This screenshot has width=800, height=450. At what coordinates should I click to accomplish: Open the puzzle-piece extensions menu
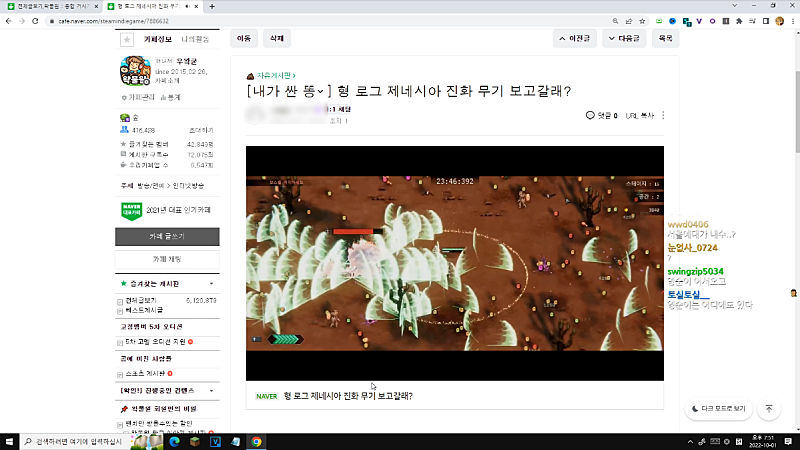pyautogui.click(x=739, y=21)
